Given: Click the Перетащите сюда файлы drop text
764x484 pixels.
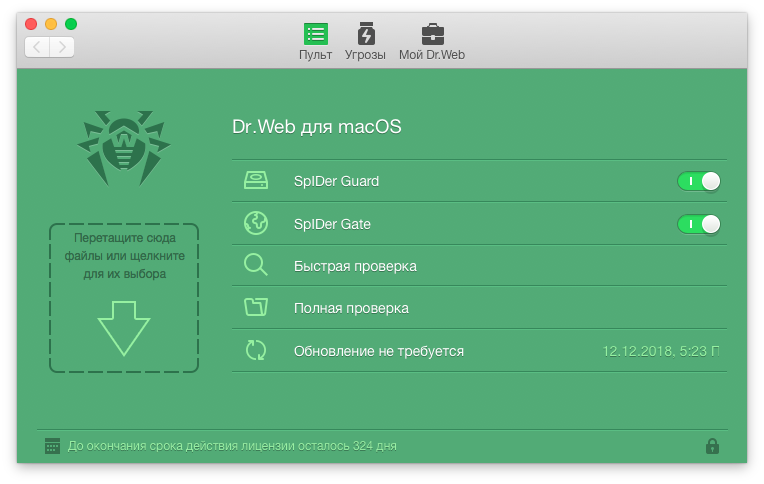Looking at the screenshot, I should tap(125, 256).
